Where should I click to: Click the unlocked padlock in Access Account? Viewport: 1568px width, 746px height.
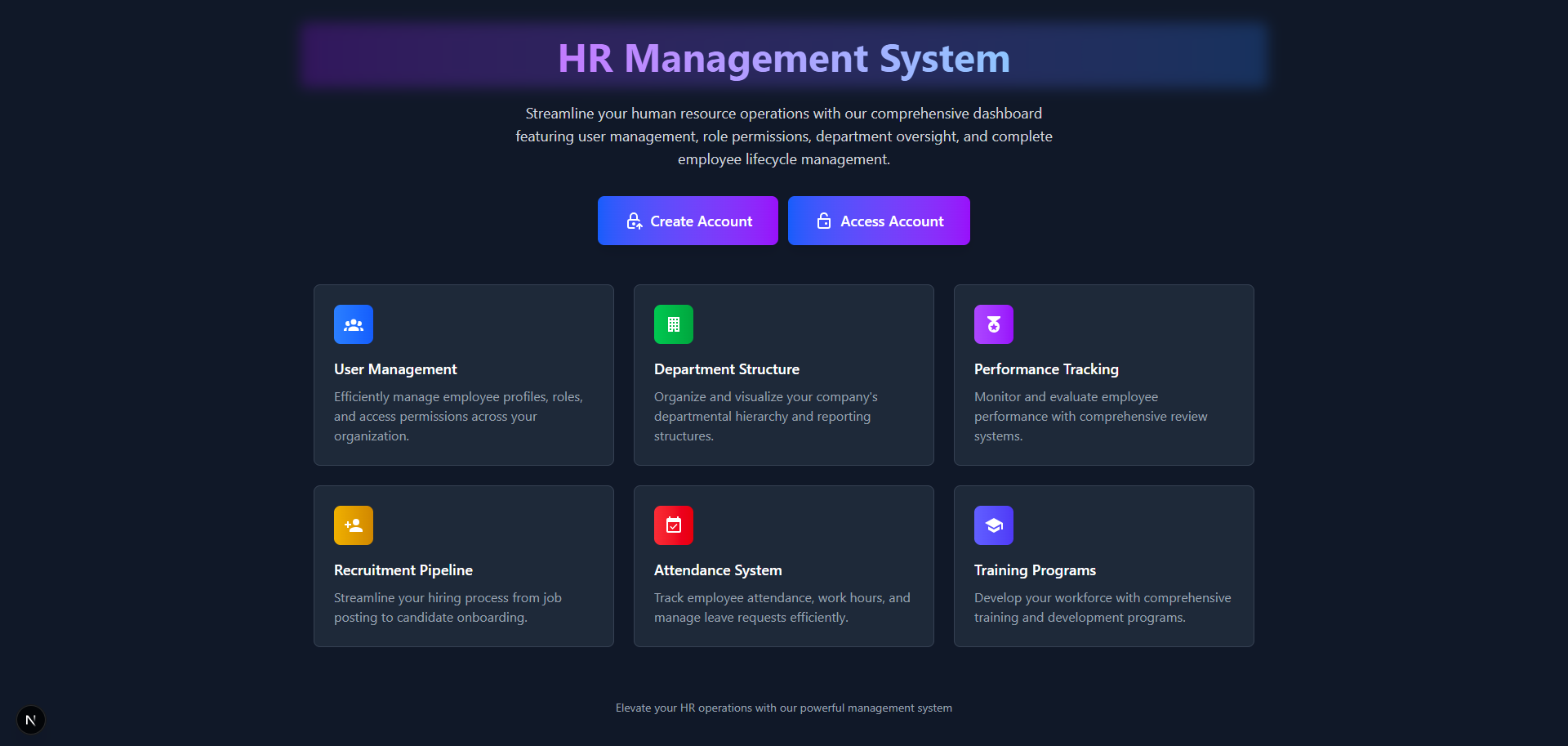pyautogui.click(x=824, y=221)
